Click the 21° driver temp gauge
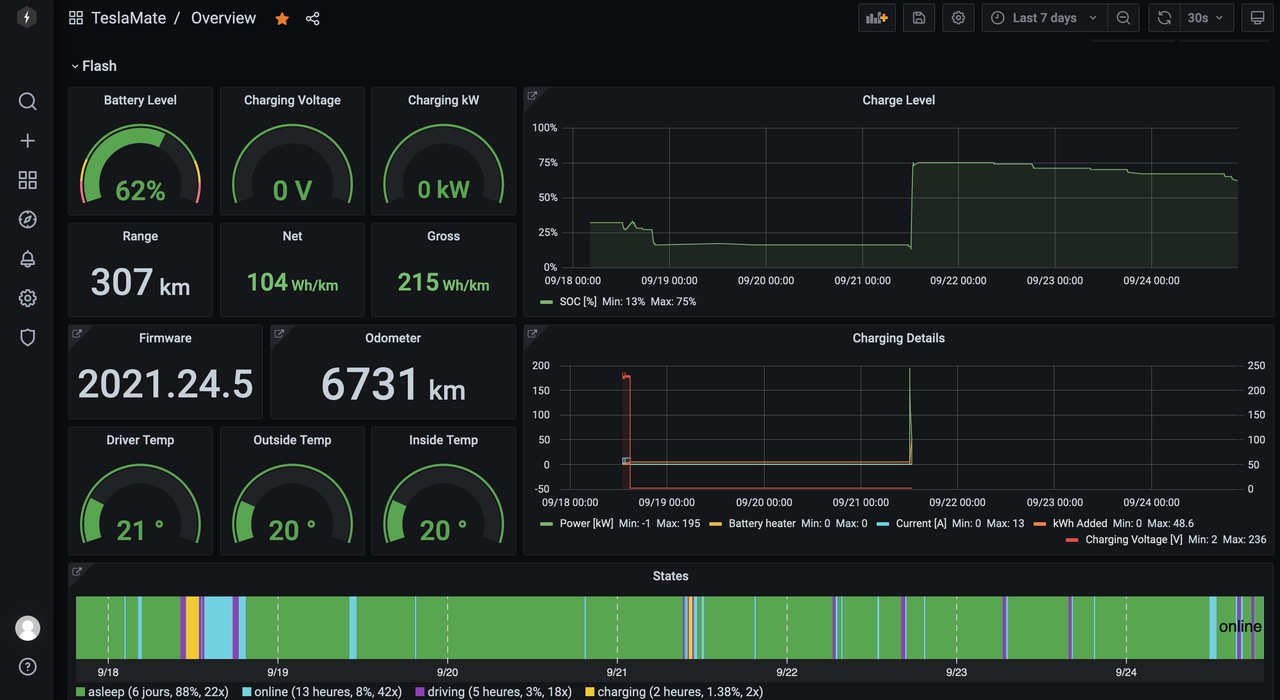This screenshot has width=1280, height=700. coord(140,505)
